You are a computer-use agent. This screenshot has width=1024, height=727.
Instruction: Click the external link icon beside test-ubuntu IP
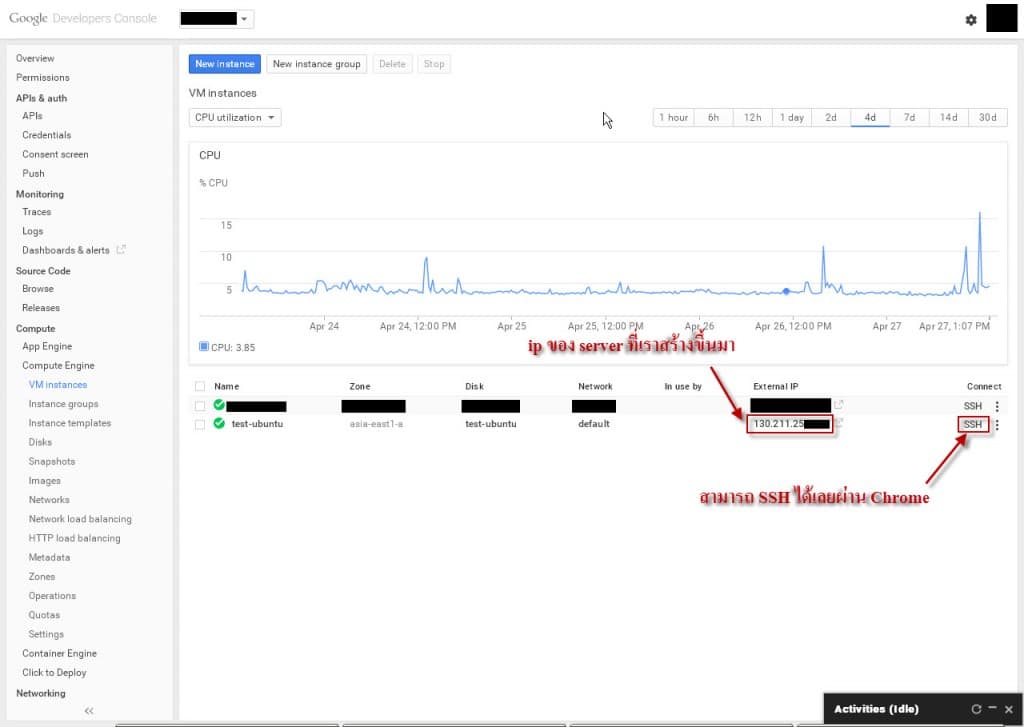pos(840,423)
